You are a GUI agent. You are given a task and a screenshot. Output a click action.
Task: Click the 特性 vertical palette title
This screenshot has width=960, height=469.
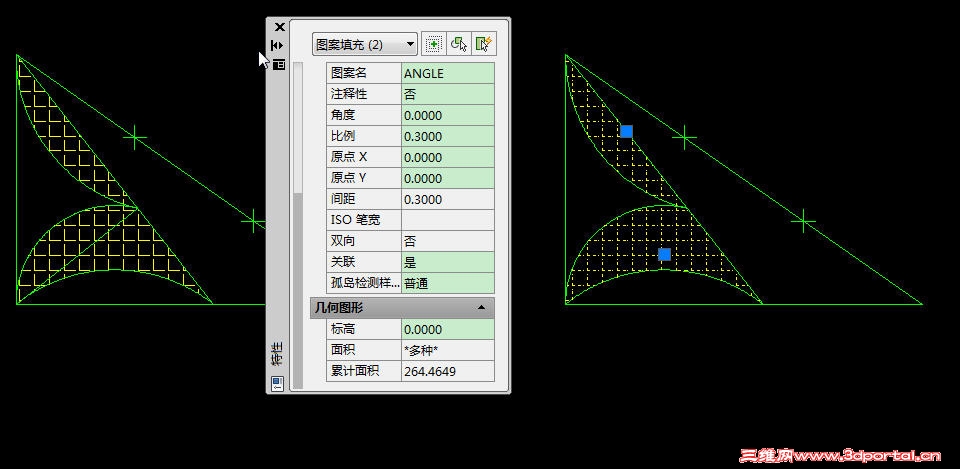coord(277,354)
